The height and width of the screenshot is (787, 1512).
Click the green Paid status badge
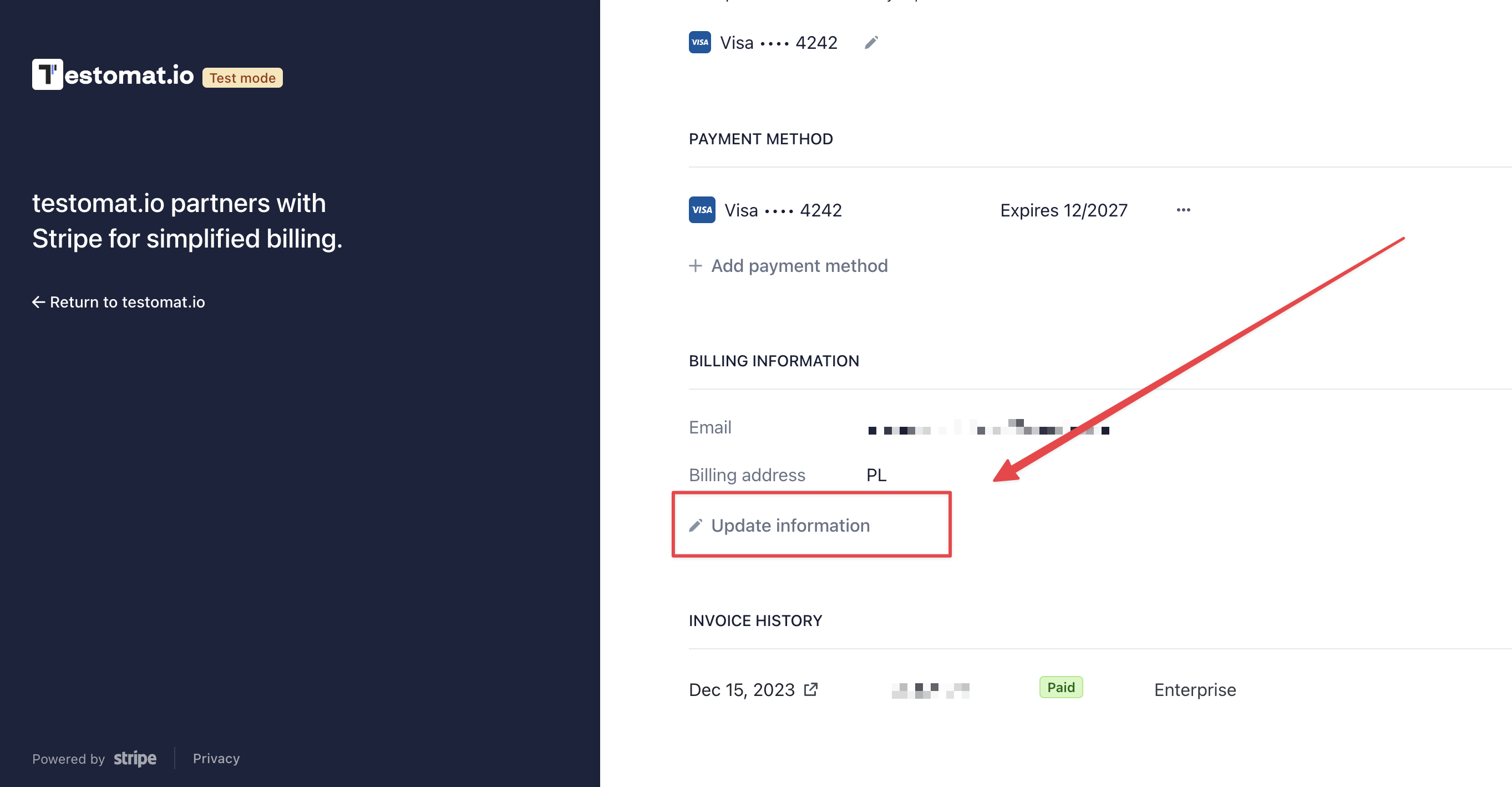[x=1061, y=687]
